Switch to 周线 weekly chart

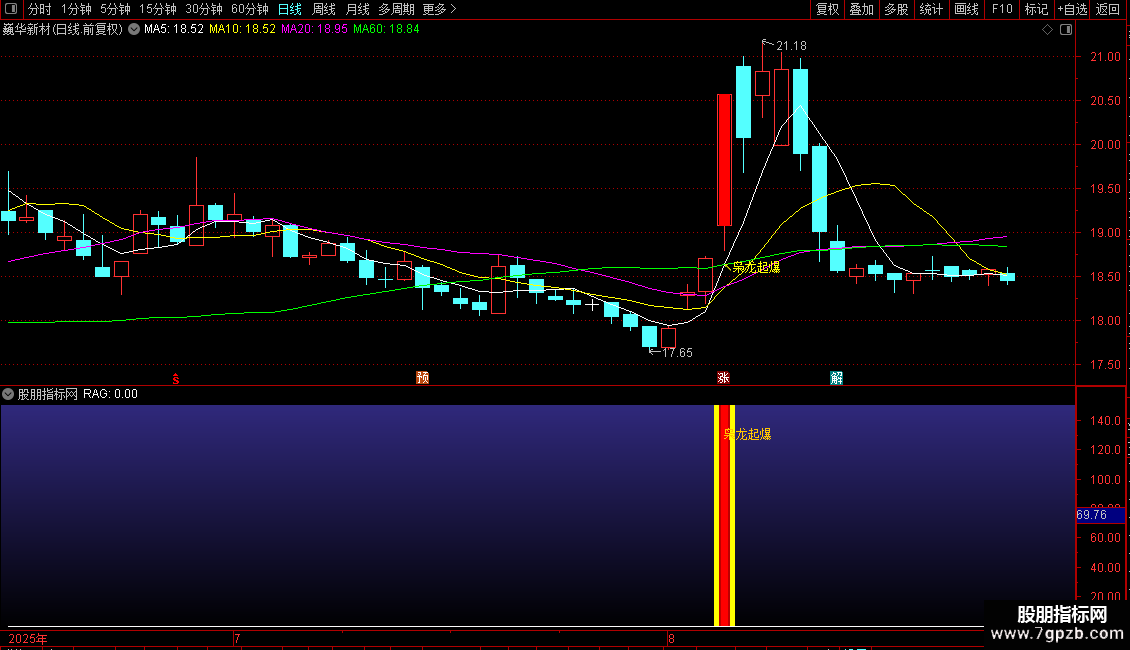324,9
